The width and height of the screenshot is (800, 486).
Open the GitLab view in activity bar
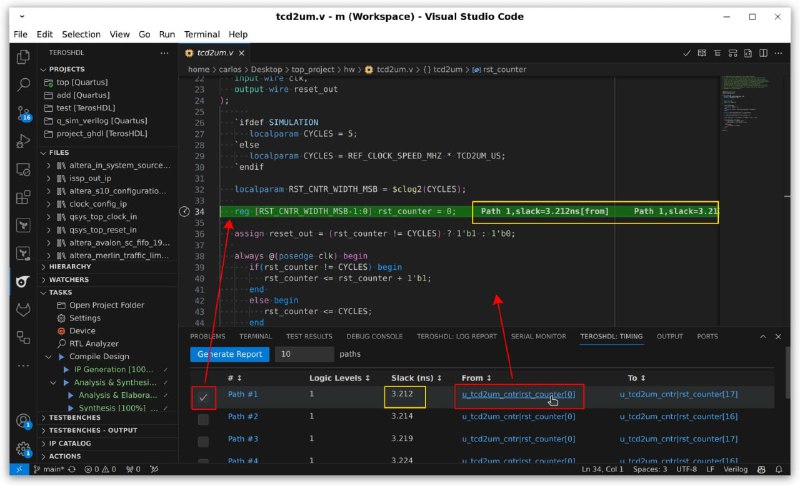tap(23, 310)
